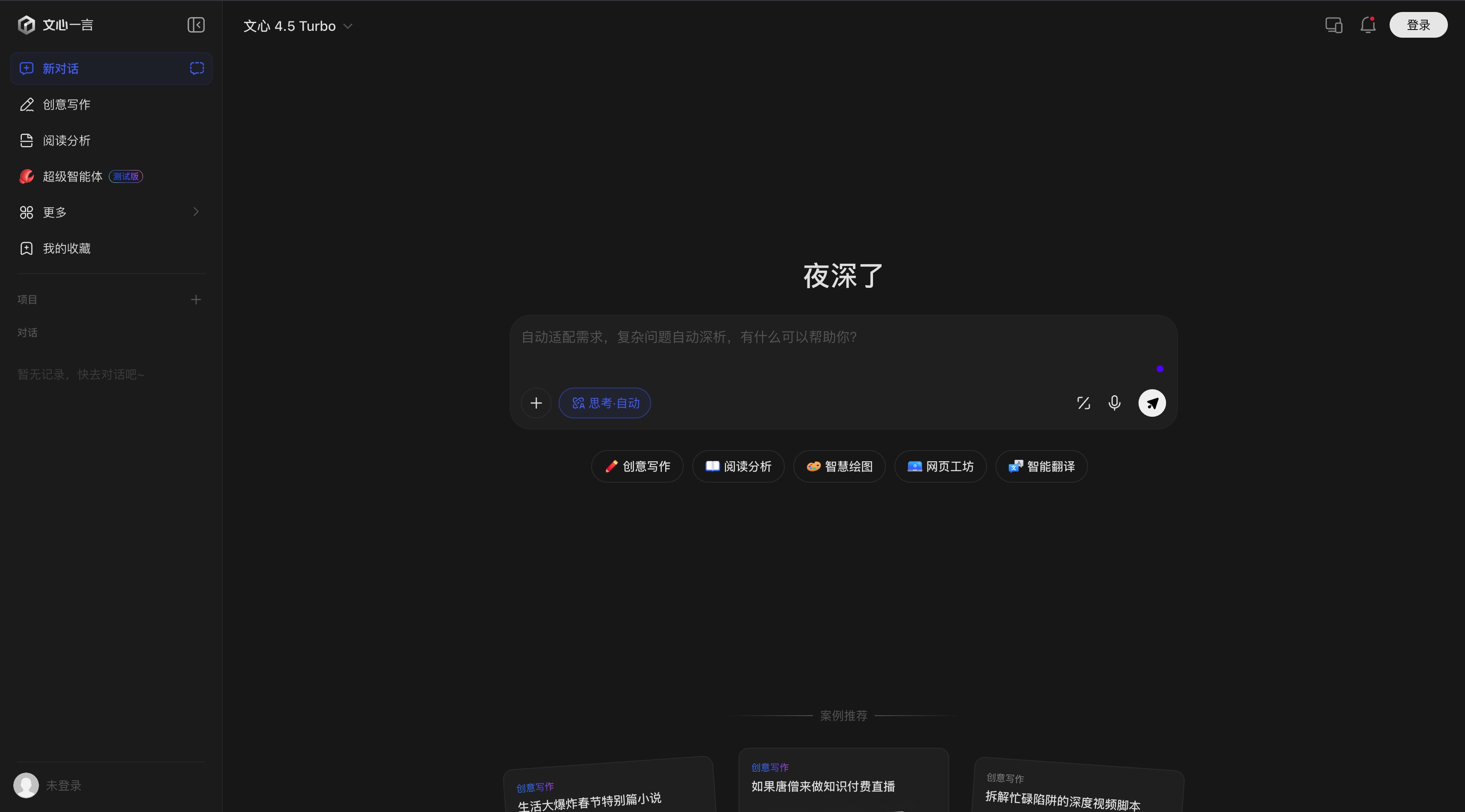Click the four-circles 更多 icon
This screenshot has height=812, width=1465.
coord(27,212)
